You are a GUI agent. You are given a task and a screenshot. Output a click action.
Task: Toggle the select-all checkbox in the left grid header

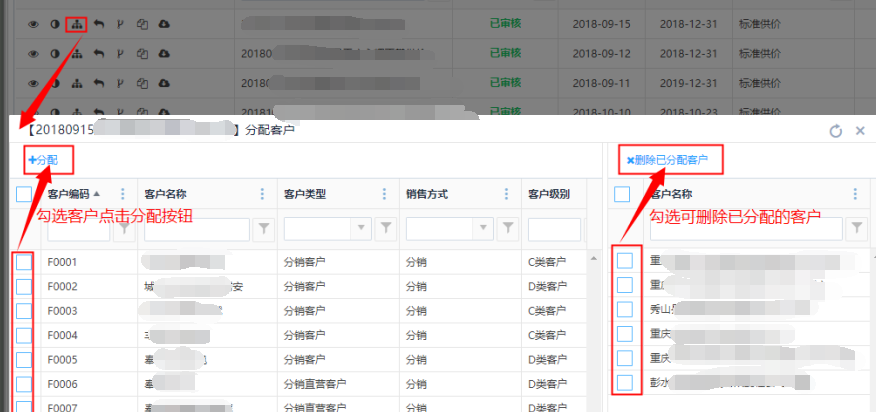tap(25, 194)
